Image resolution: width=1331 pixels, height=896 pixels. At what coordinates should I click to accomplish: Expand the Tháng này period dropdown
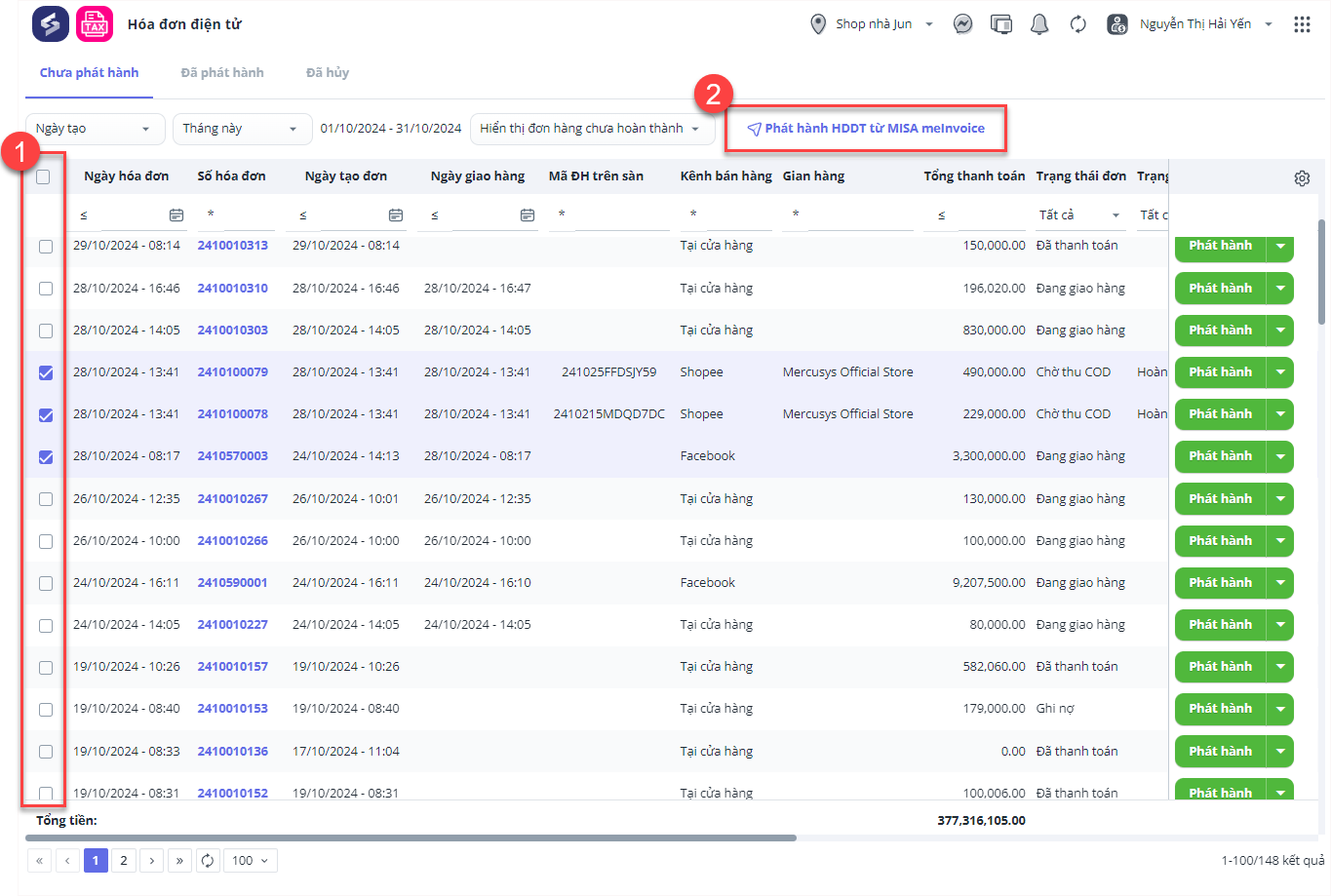[x=241, y=129]
